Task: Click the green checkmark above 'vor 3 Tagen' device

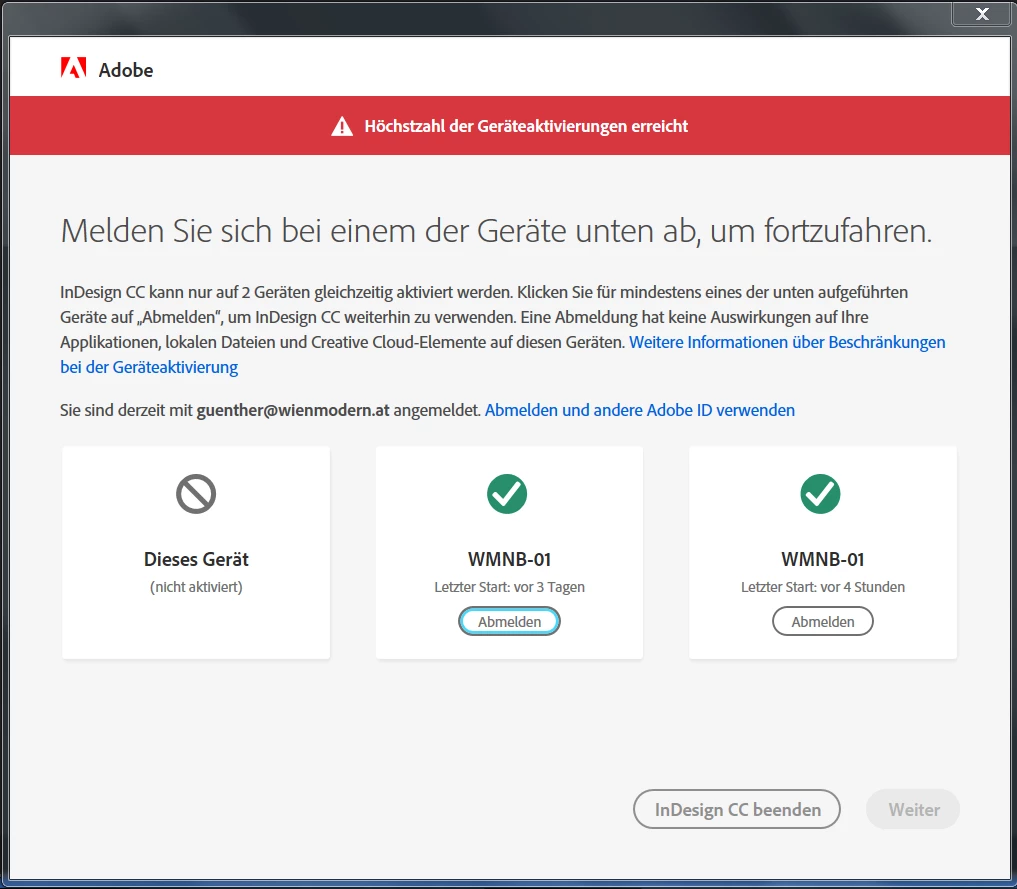Action: (x=507, y=494)
